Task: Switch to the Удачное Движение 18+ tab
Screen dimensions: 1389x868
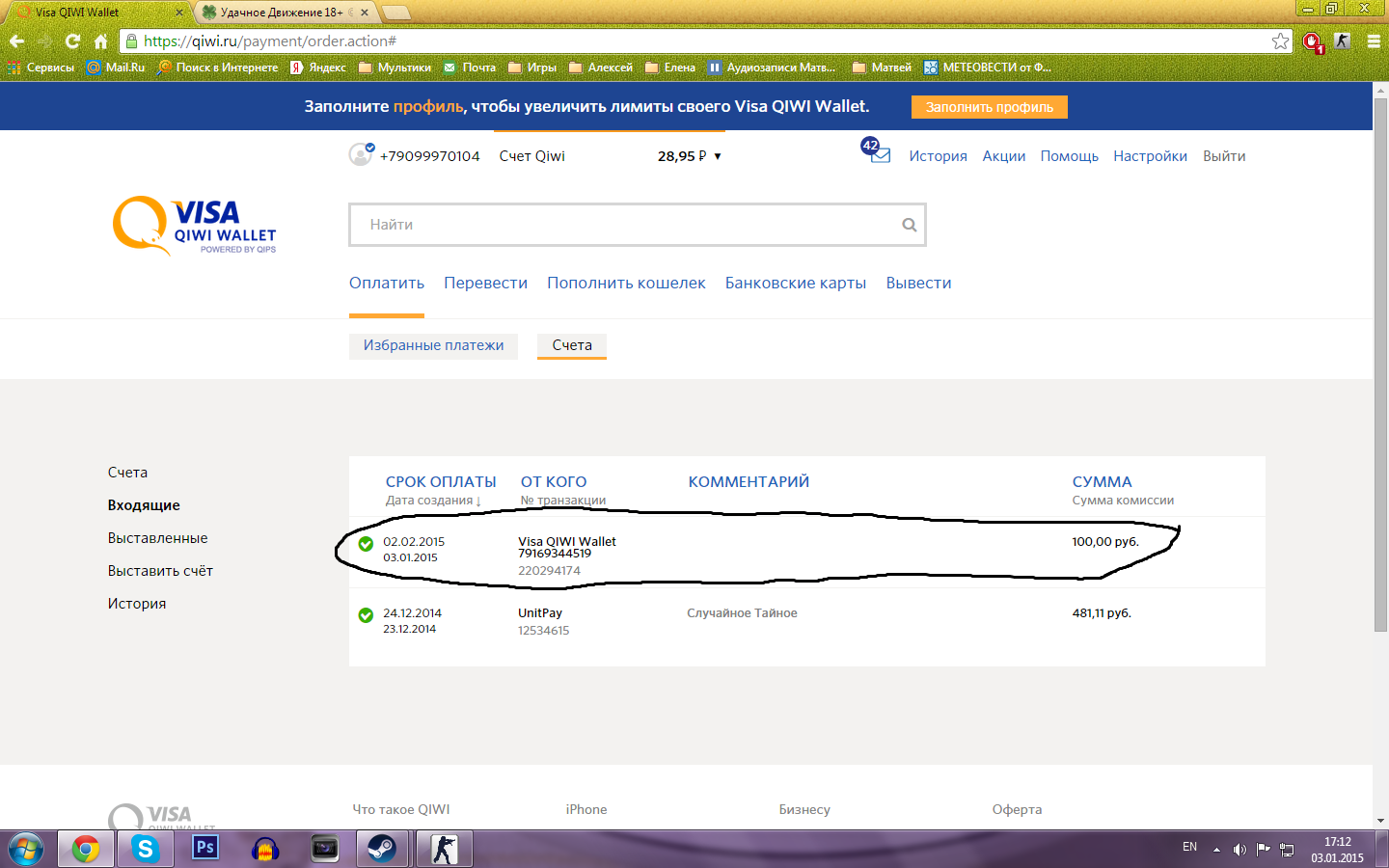Action: (282, 13)
